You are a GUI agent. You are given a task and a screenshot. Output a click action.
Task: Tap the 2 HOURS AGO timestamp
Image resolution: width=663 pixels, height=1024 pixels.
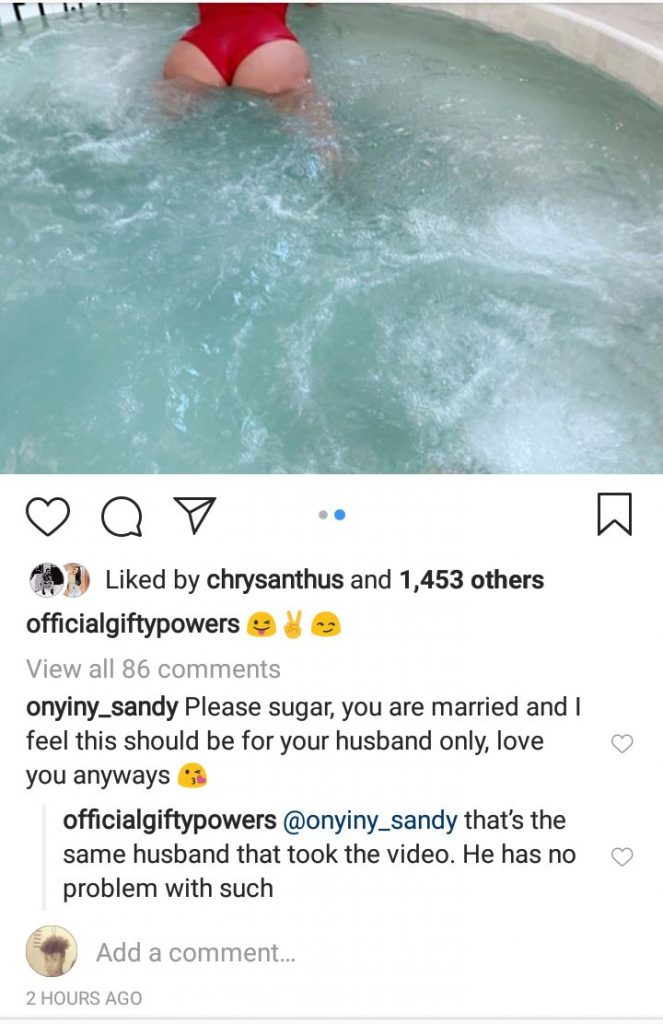pos(84,998)
